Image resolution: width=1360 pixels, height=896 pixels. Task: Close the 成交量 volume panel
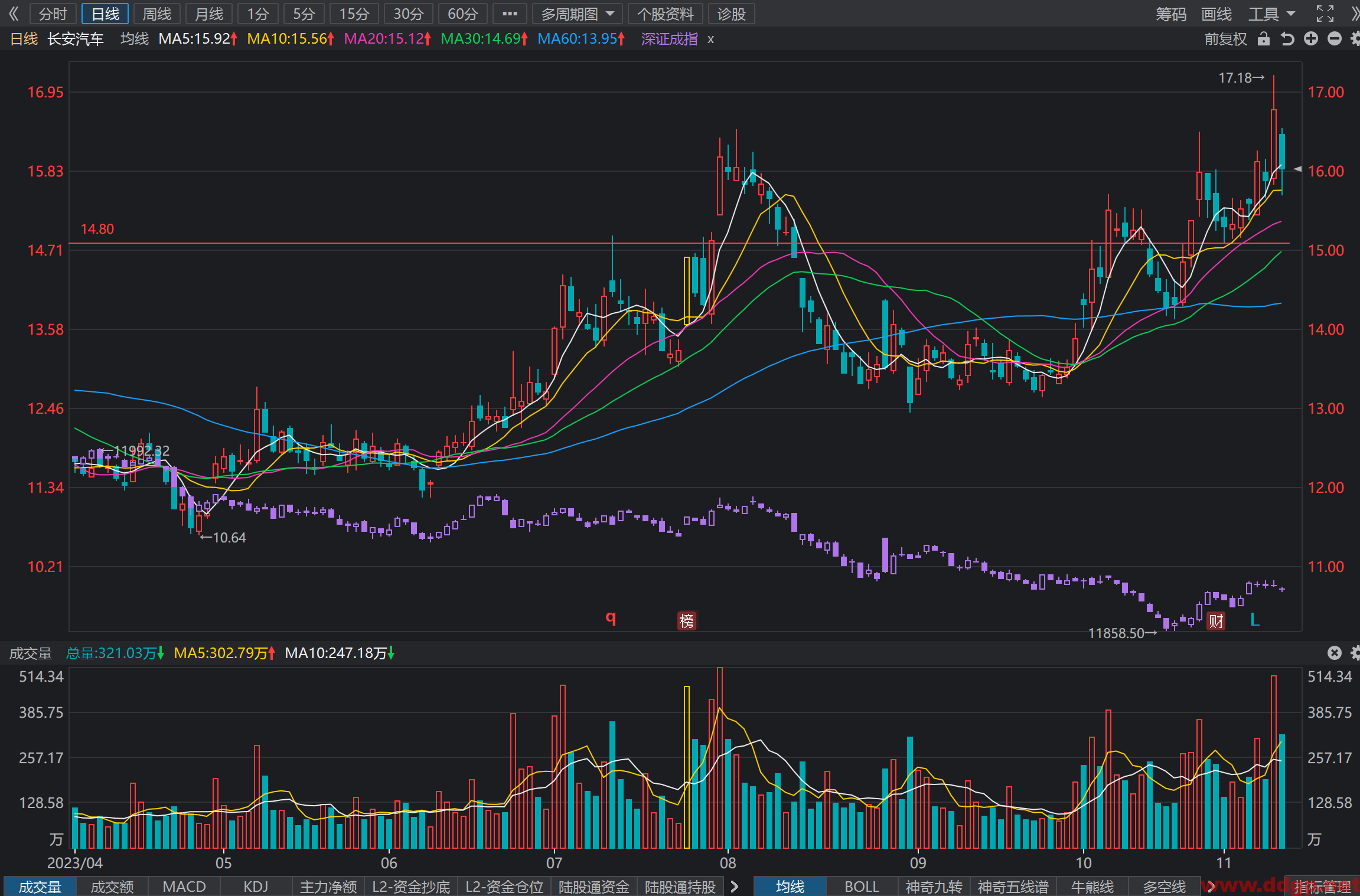[x=1335, y=652]
